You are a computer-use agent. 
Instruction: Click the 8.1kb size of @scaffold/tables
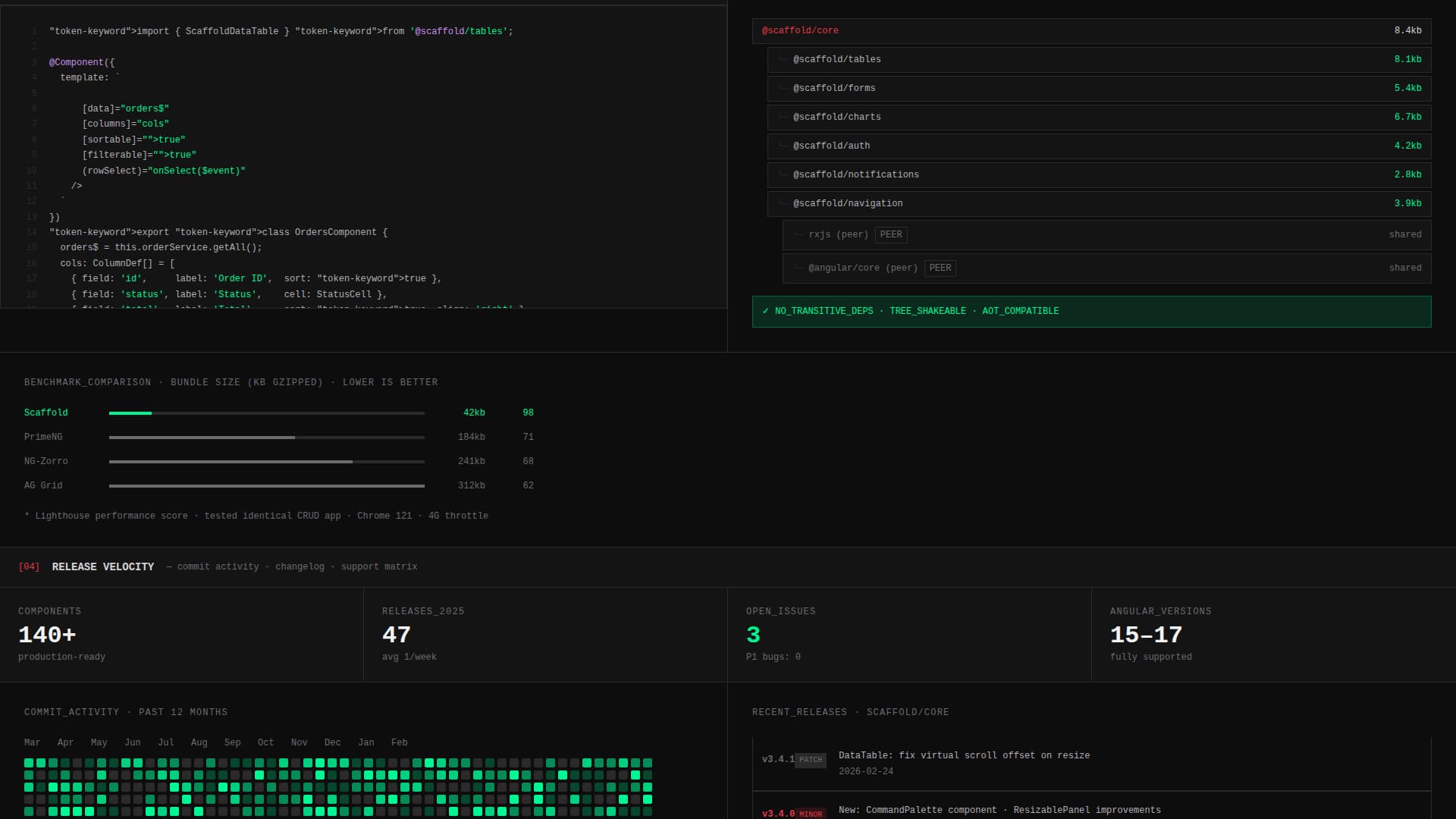coord(1407,60)
